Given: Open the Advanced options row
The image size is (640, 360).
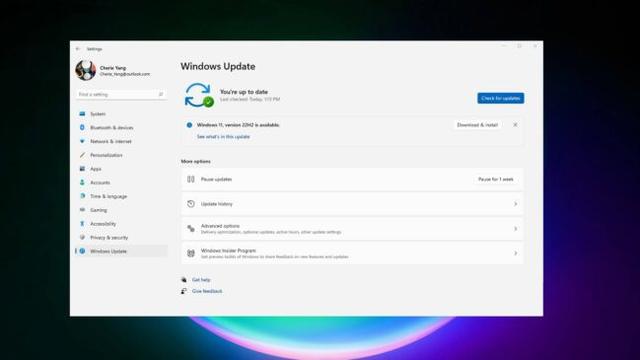Looking at the screenshot, I should [352, 229].
